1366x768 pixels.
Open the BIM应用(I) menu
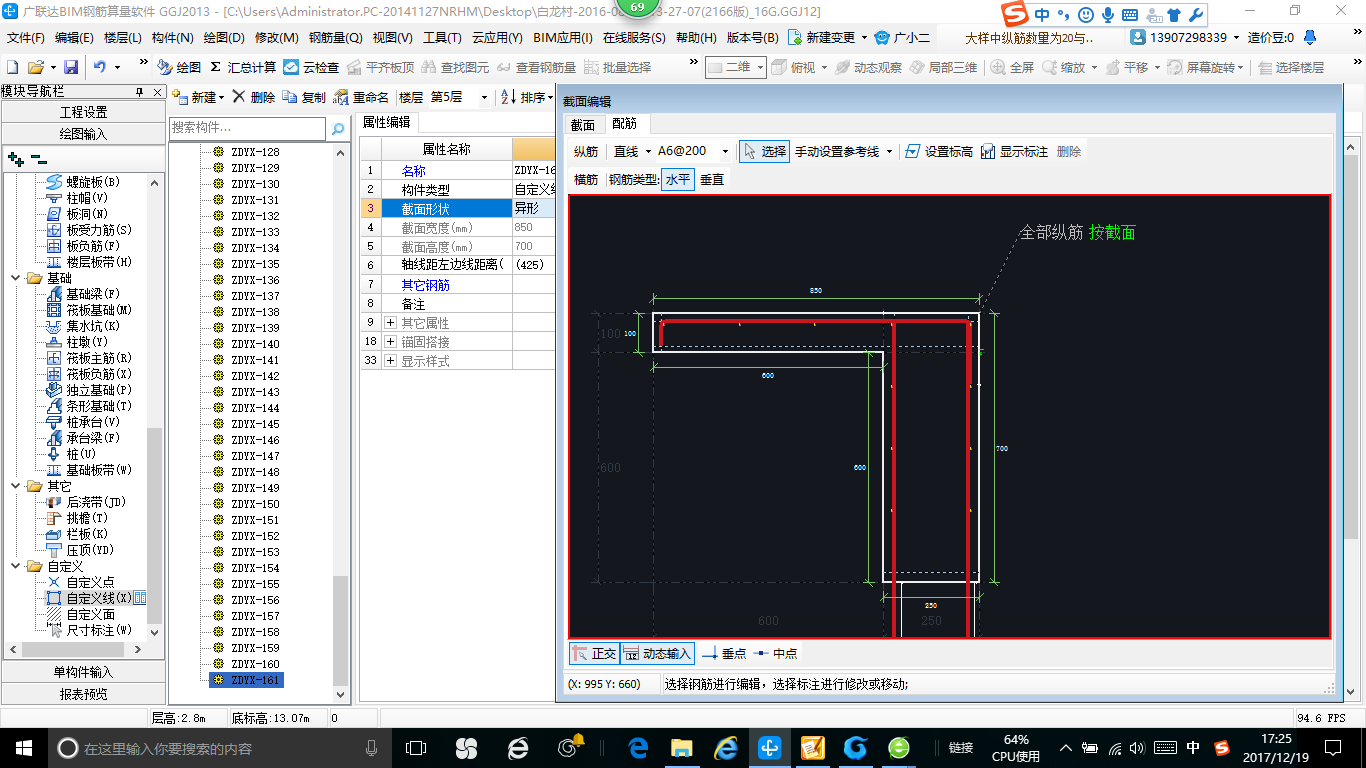coord(563,38)
